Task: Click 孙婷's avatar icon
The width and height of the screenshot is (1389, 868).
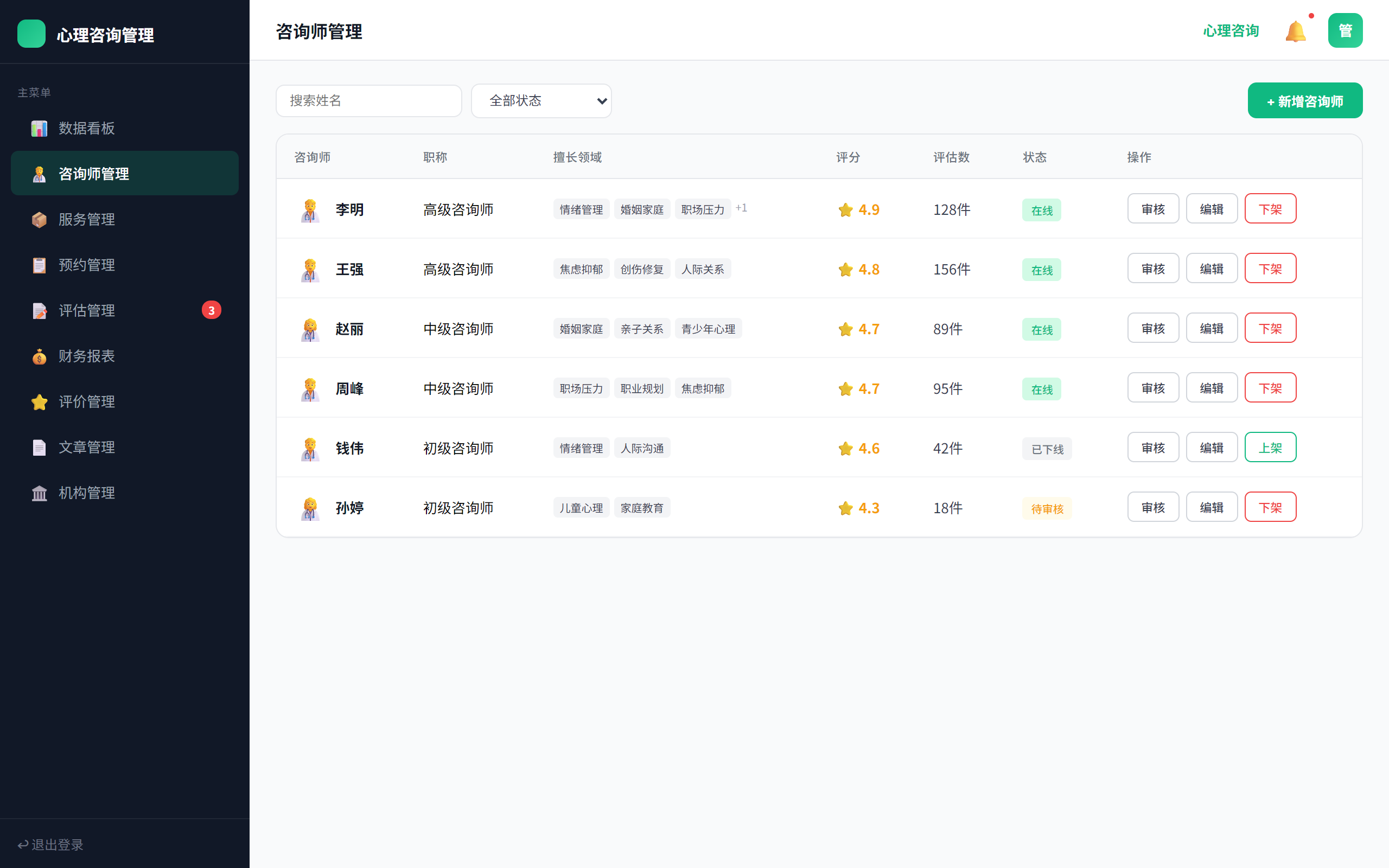Action: click(310, 509)
